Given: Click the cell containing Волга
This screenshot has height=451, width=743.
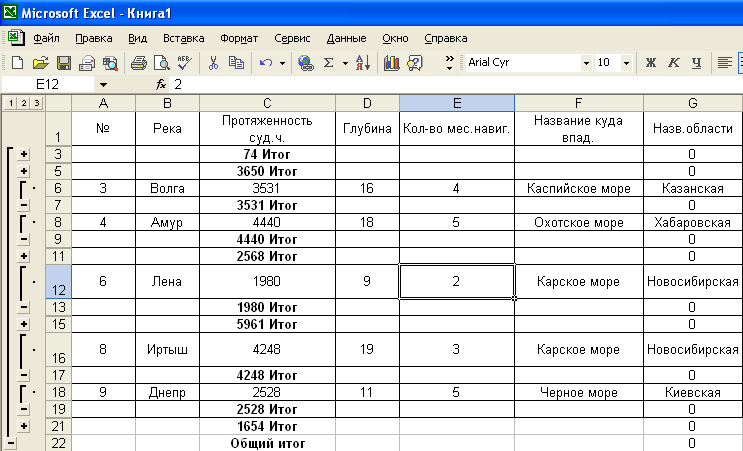Looking at the screenshot, I should pyautogui.click(x=167, y=188).
